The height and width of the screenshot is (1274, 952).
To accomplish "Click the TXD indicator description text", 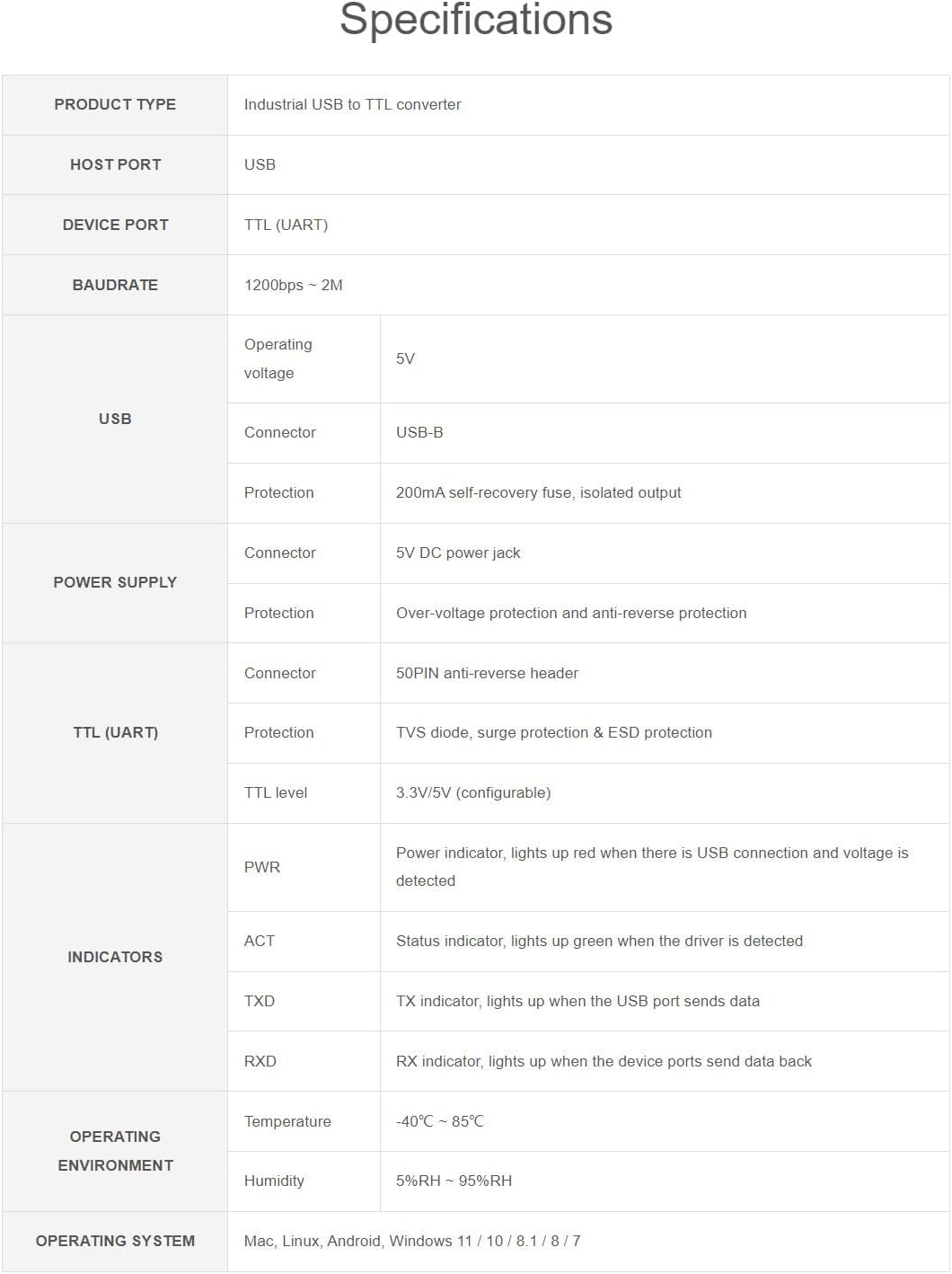I will pos(577,1001).
